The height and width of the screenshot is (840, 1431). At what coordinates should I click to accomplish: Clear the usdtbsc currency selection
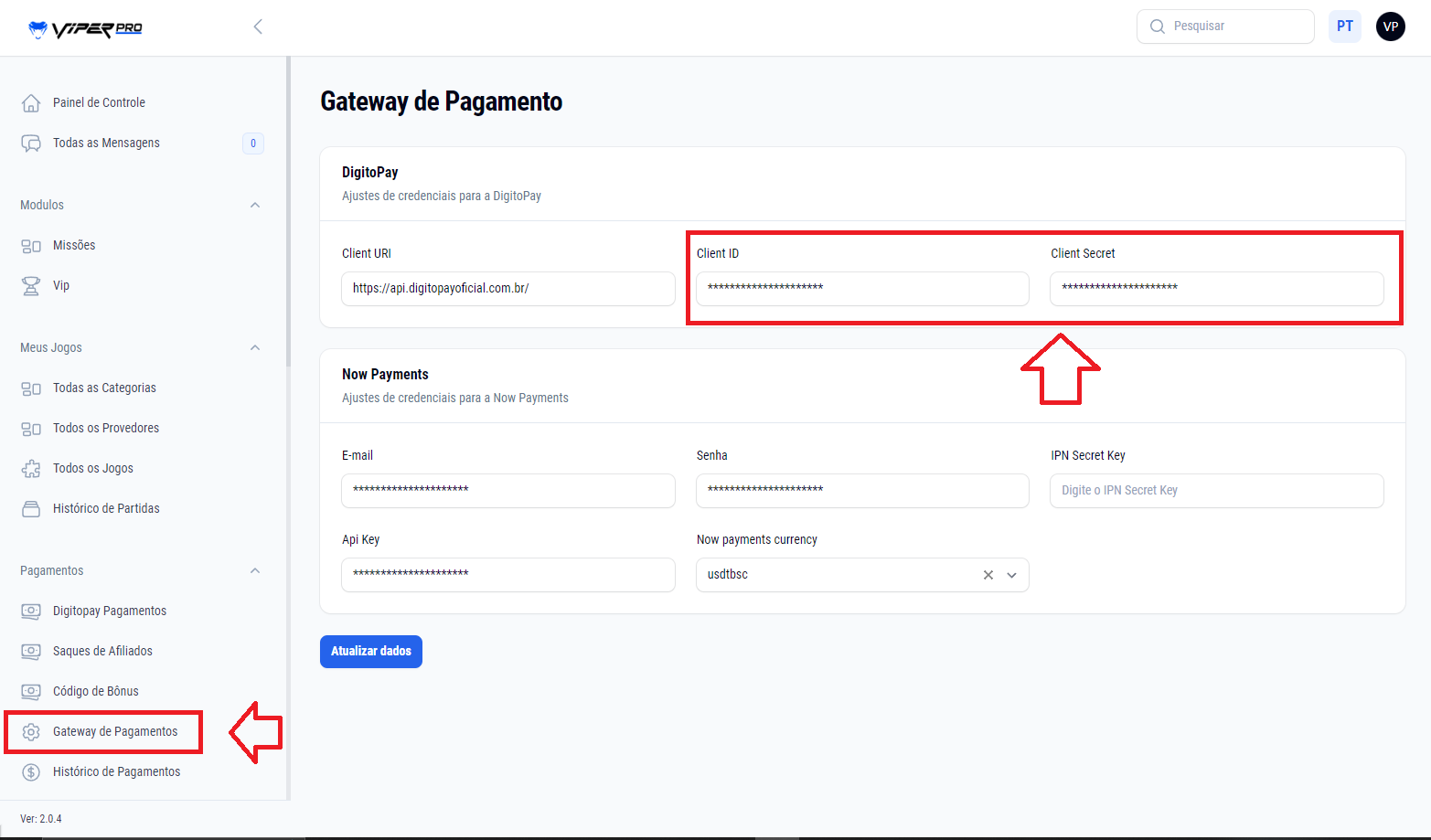click(988, 575)
